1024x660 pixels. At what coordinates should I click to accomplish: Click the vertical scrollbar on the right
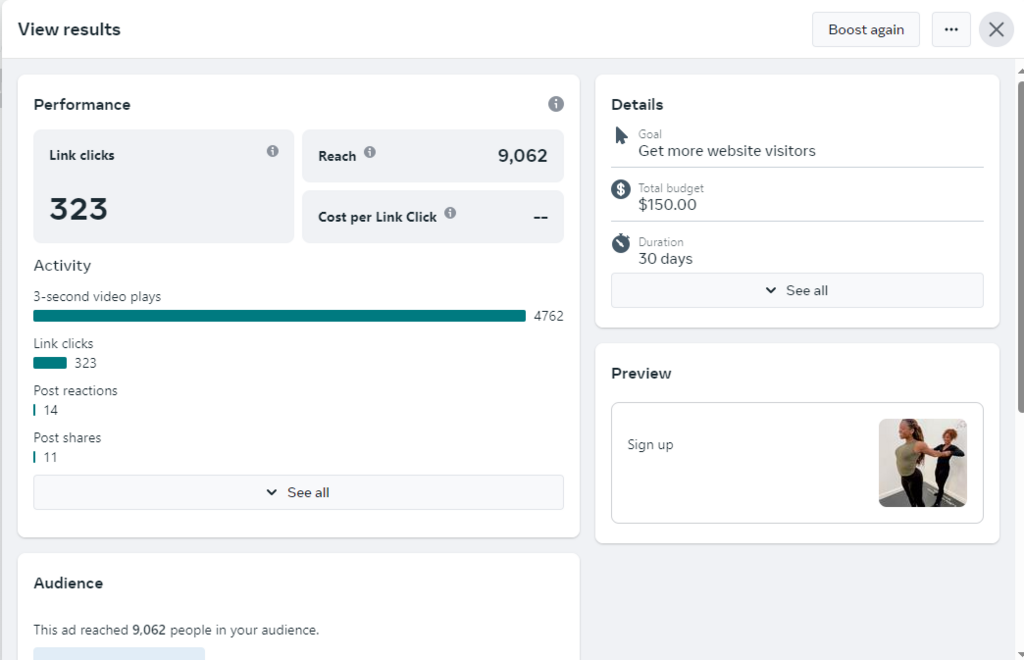point(1019,250)
